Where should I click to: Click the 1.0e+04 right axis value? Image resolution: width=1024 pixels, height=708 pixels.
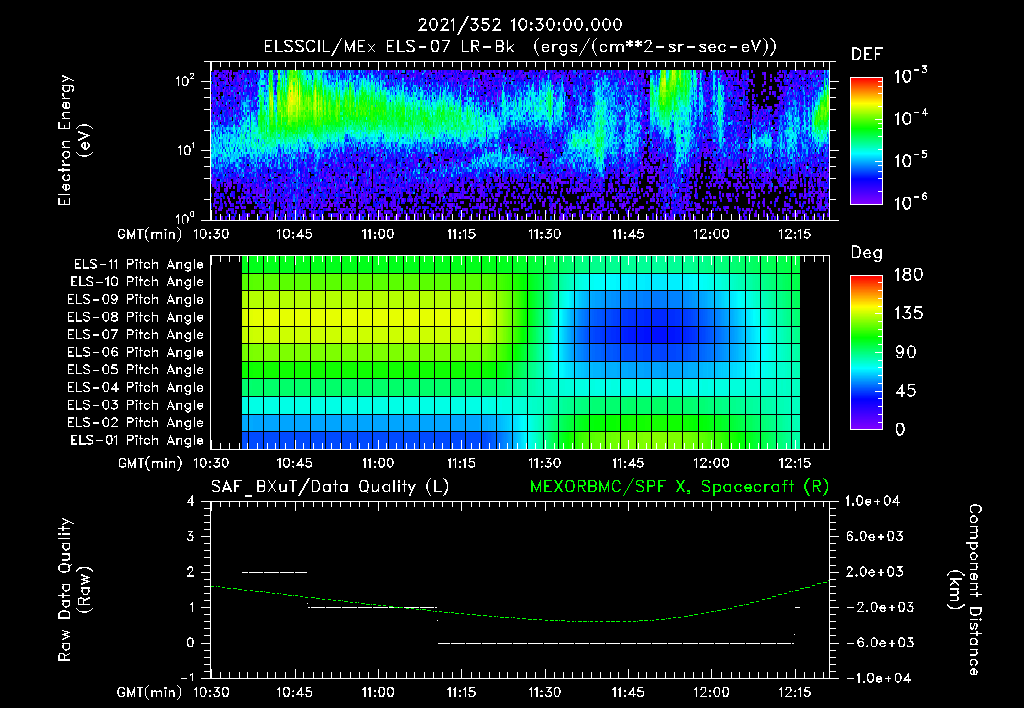[x=872, y=502]
